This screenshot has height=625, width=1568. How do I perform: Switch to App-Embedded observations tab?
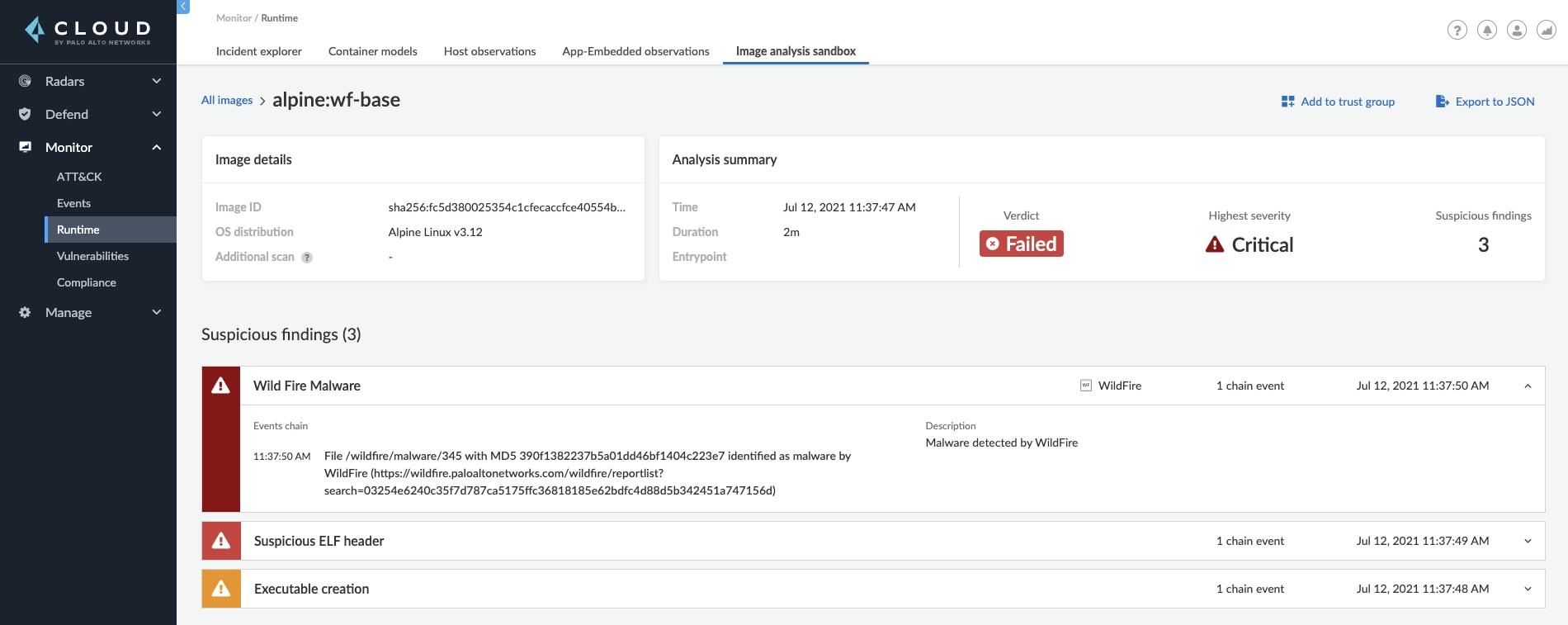point(636,51)
